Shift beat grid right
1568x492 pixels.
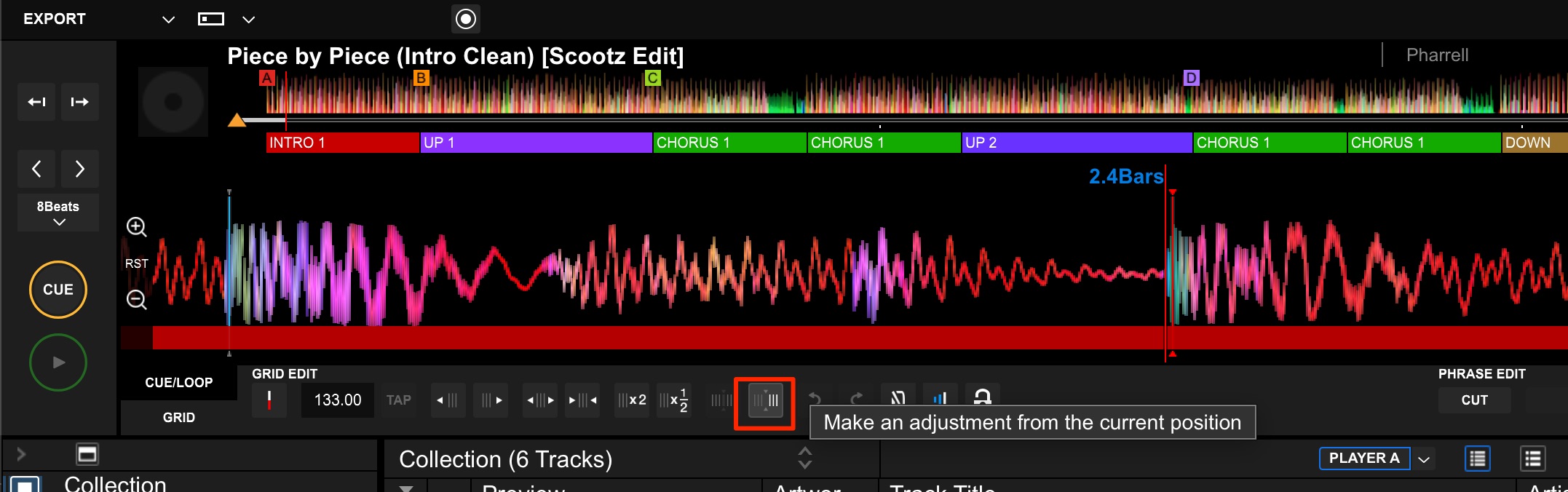pos(491,400)
